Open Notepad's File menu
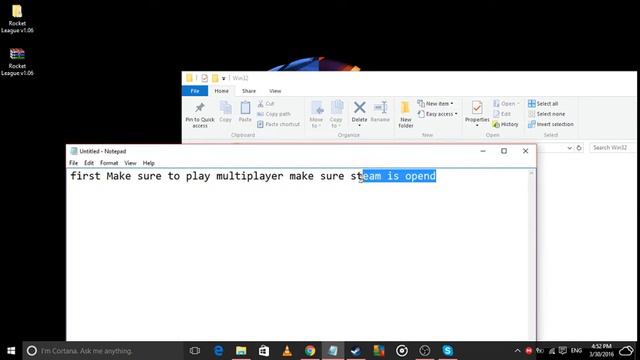640x360 pixels. [73, 163]
